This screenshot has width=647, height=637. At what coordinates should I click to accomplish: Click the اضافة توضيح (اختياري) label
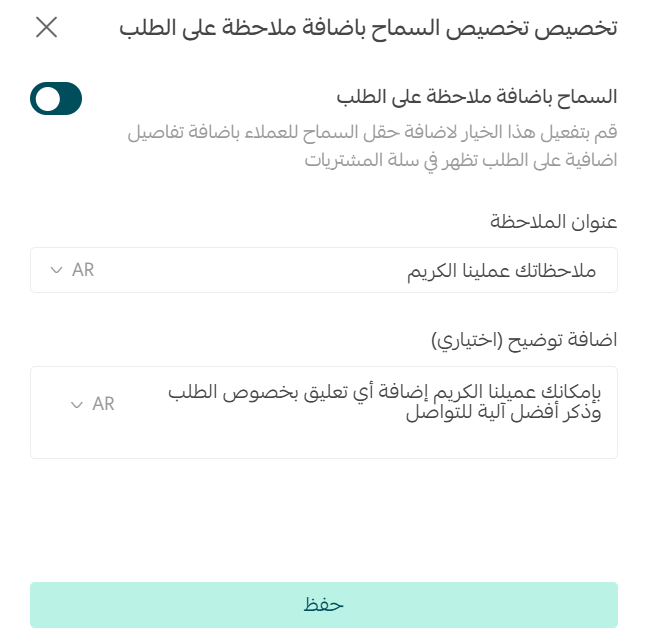[524, 340]
